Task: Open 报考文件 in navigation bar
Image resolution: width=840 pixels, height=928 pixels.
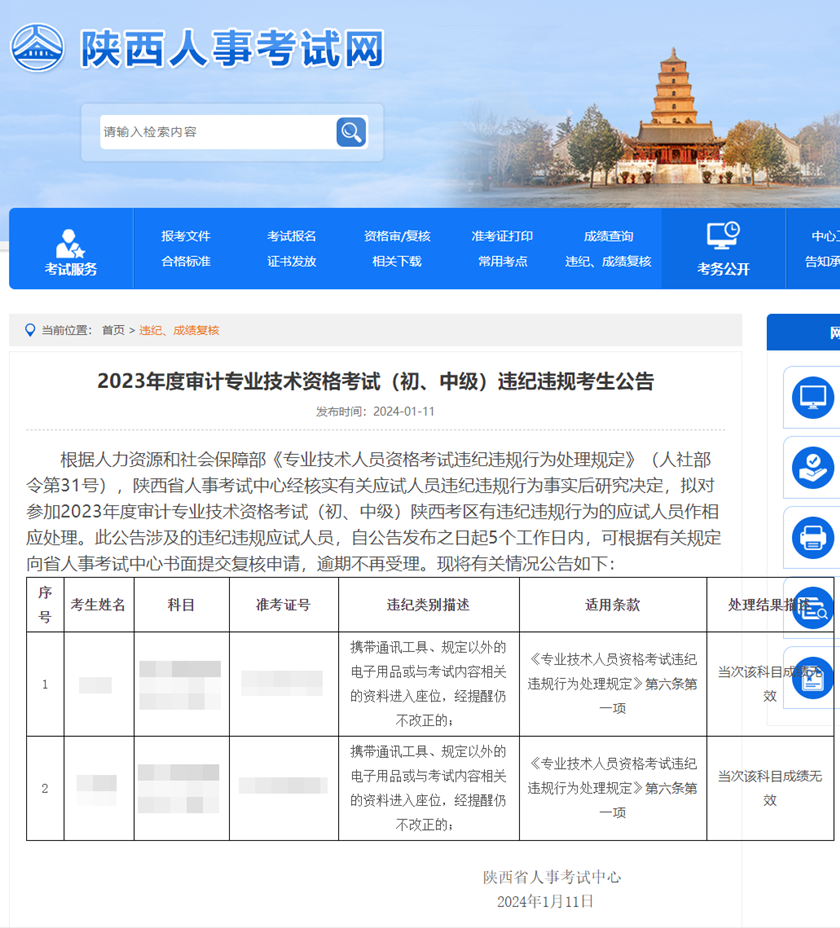Action: coord(186,236)
